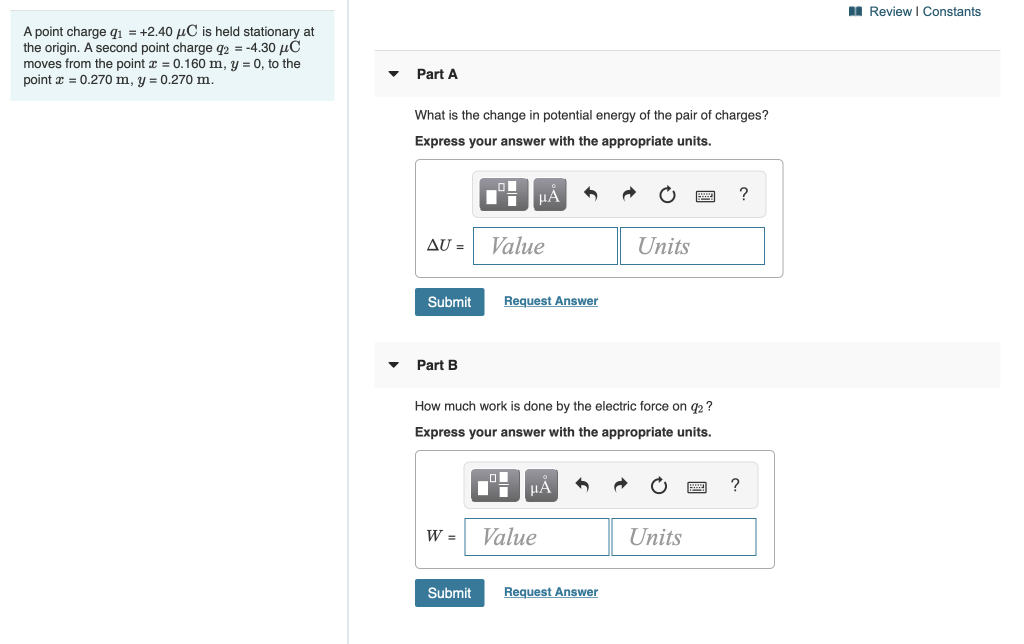Click Request Answer under Part B
Screen dimensions: 1024x644
(x=550, y=591)
